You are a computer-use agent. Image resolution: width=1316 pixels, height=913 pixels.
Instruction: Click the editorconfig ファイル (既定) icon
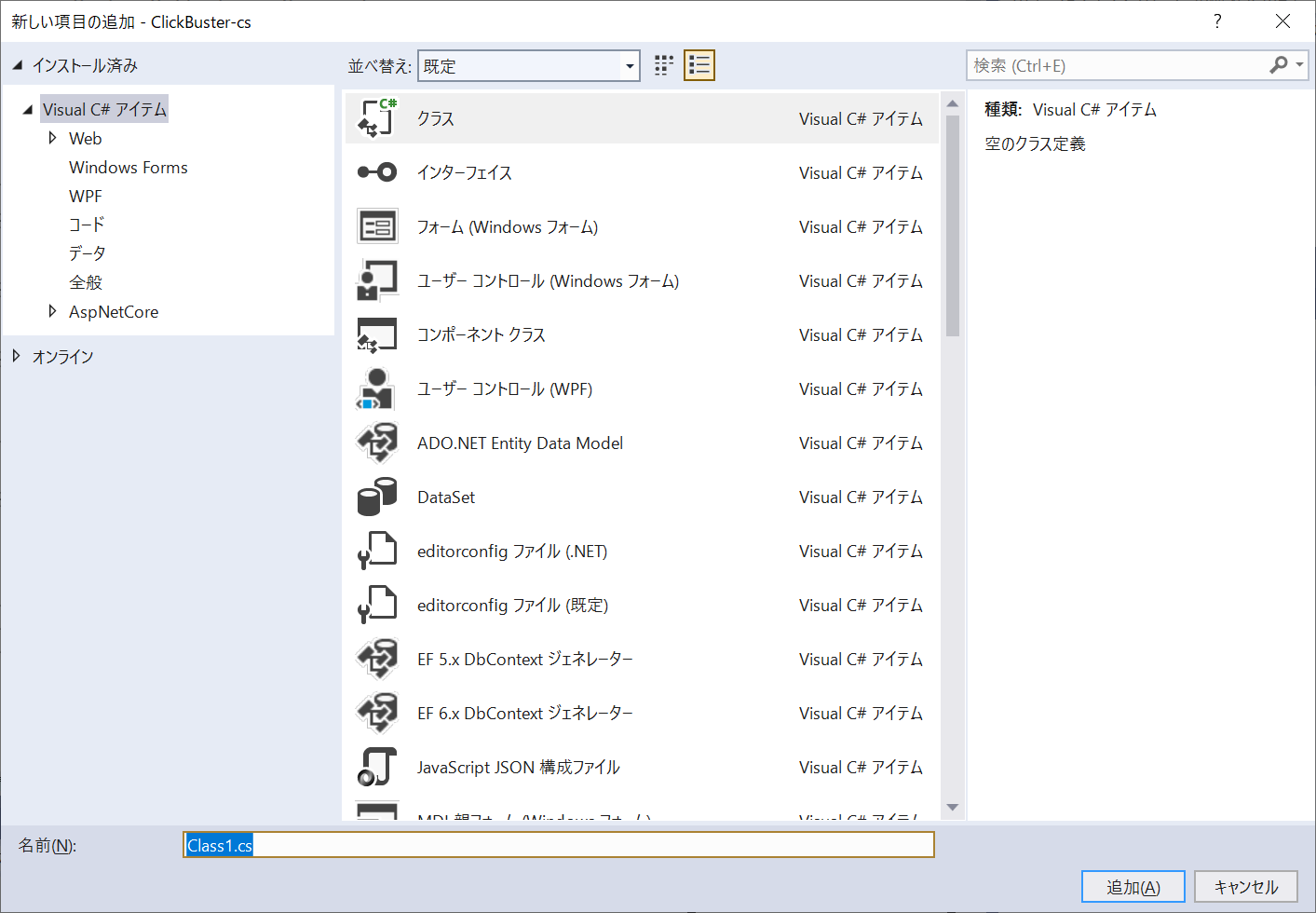(x=377, y=605)
